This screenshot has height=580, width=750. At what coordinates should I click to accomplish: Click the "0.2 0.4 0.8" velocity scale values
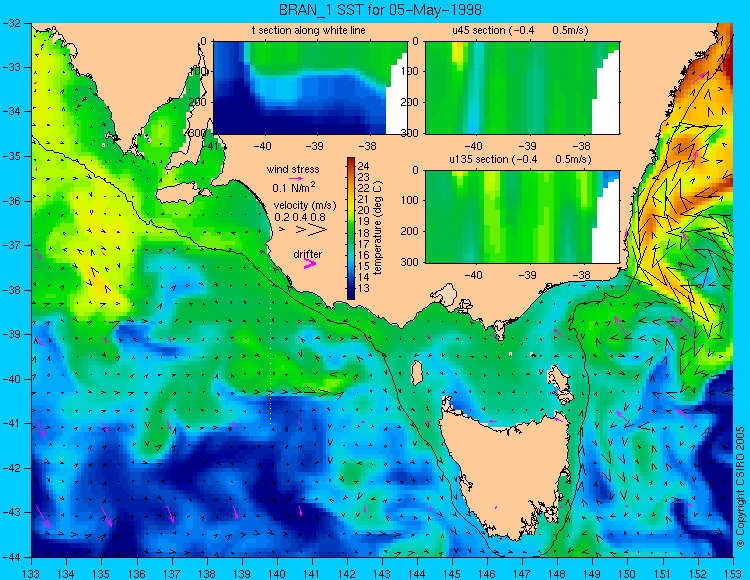(300, 217)
